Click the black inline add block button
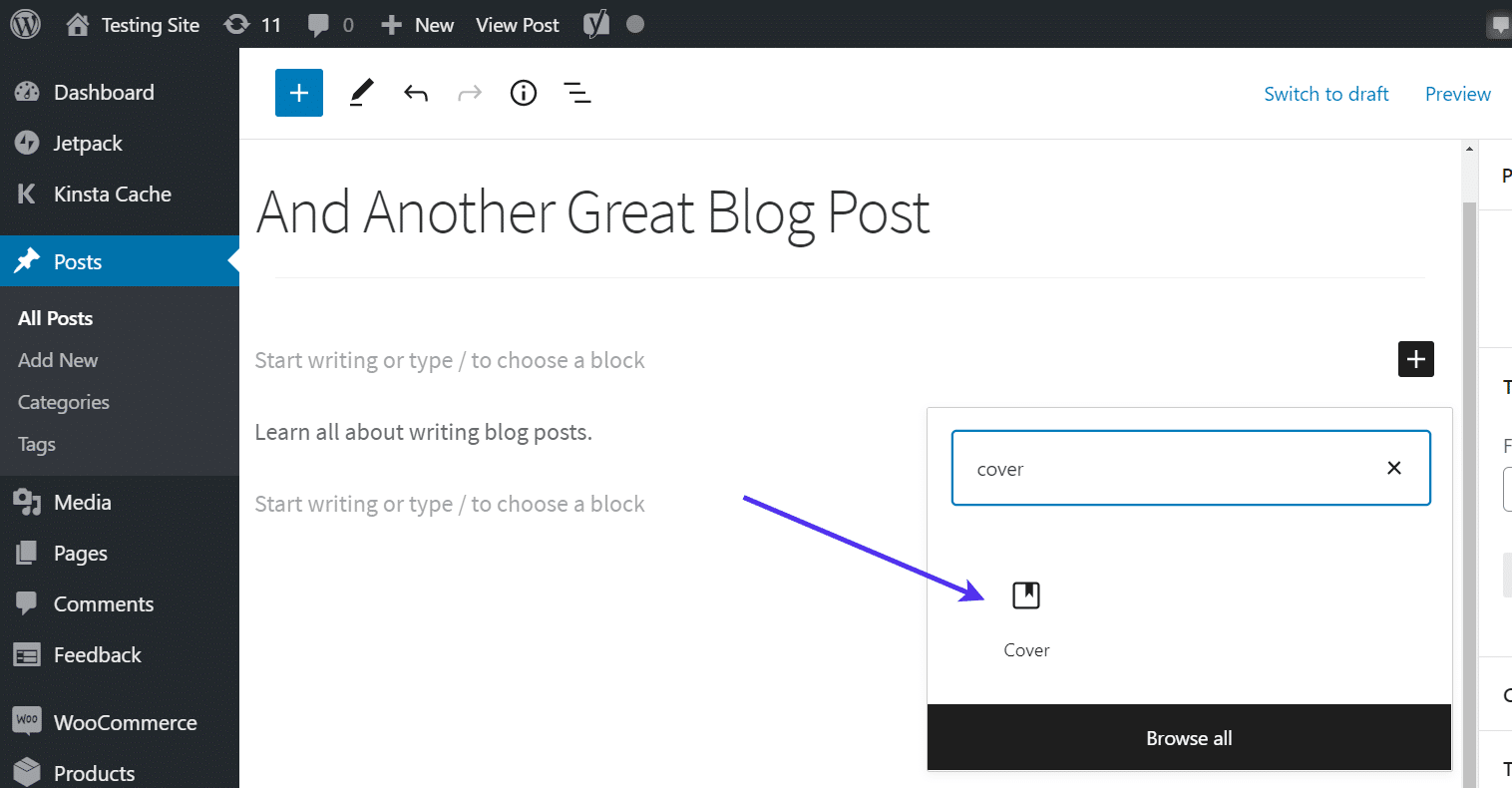This screenshot has height=788, width=1512. point(1415,359)
